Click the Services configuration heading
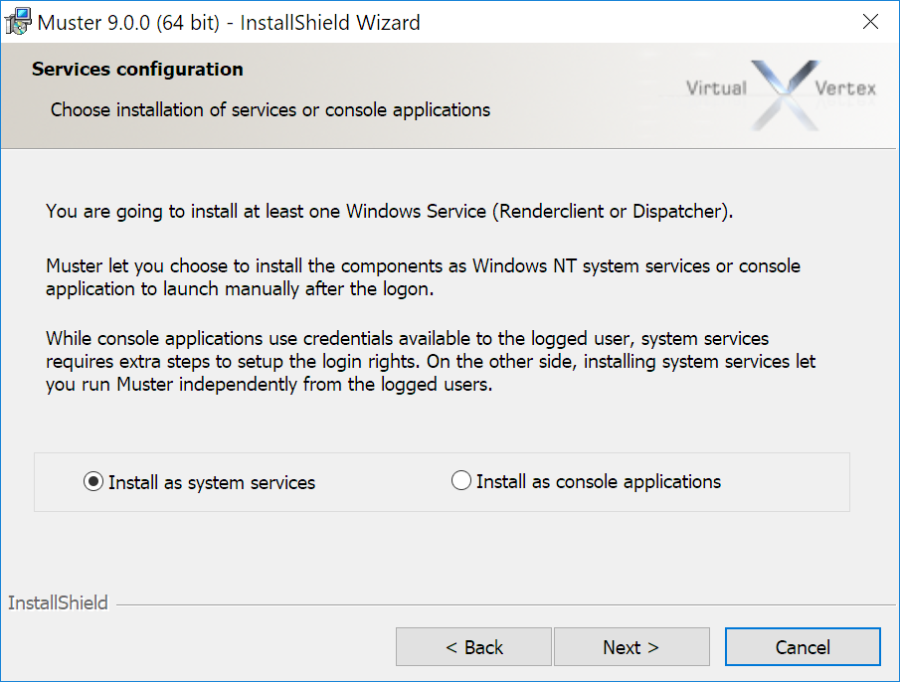Image resolution: width=900 pixels, height=682 pixels. (x=137, y=69)
